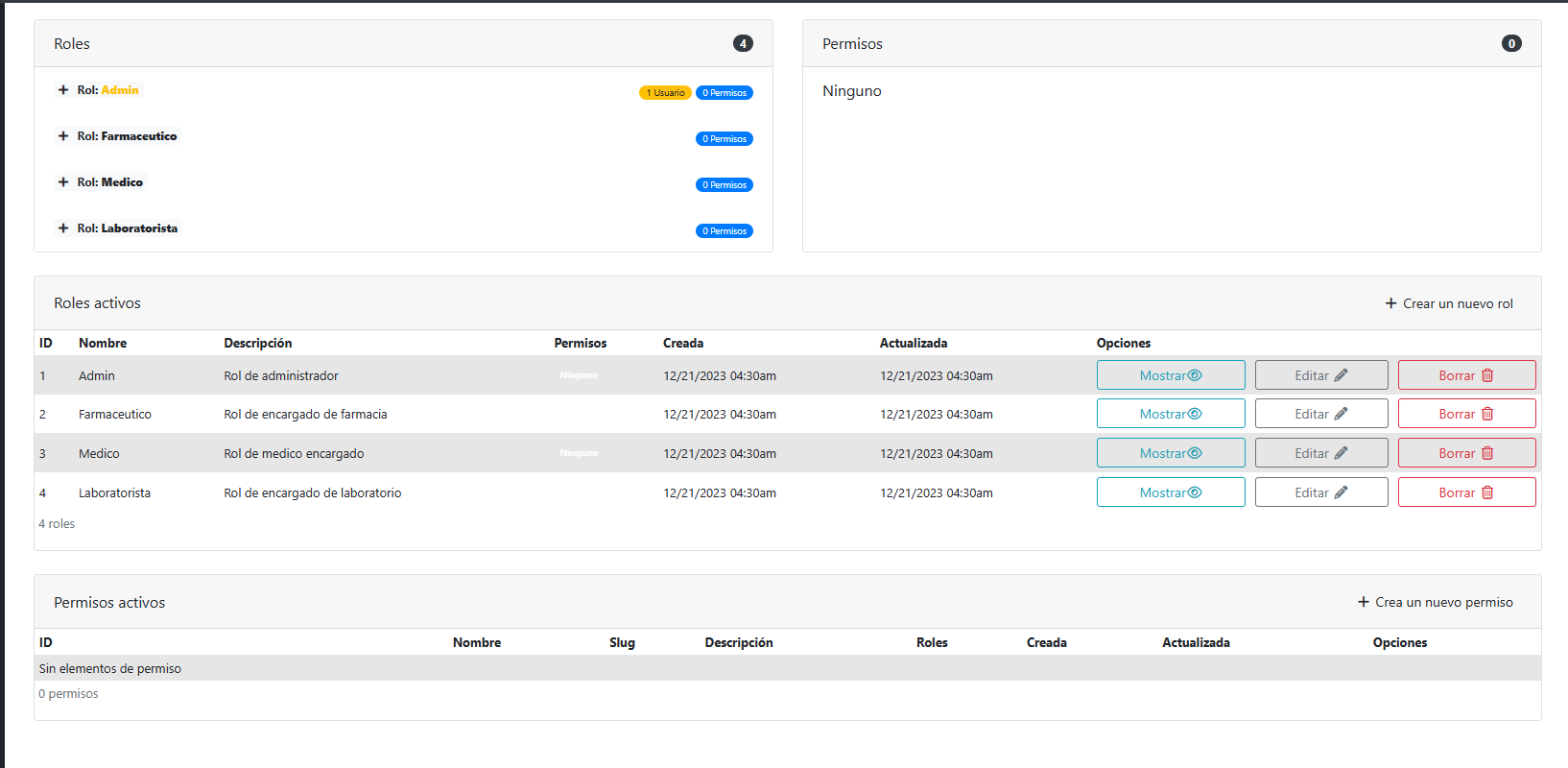Click the roles count badge 4
The width and height of the screenshot is (1568, 768).
pyautogui.click(x=743, y=43)
